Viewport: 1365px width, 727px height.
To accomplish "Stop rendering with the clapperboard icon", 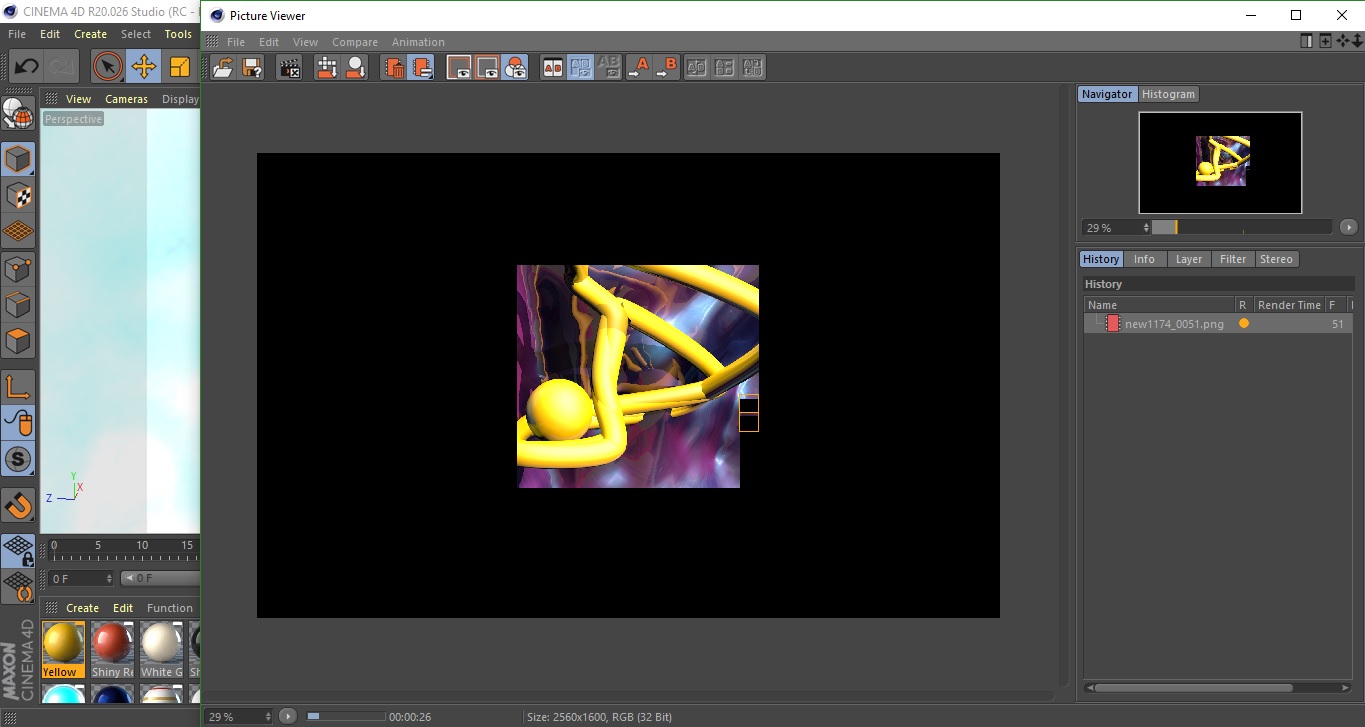I will coord(289,67).
